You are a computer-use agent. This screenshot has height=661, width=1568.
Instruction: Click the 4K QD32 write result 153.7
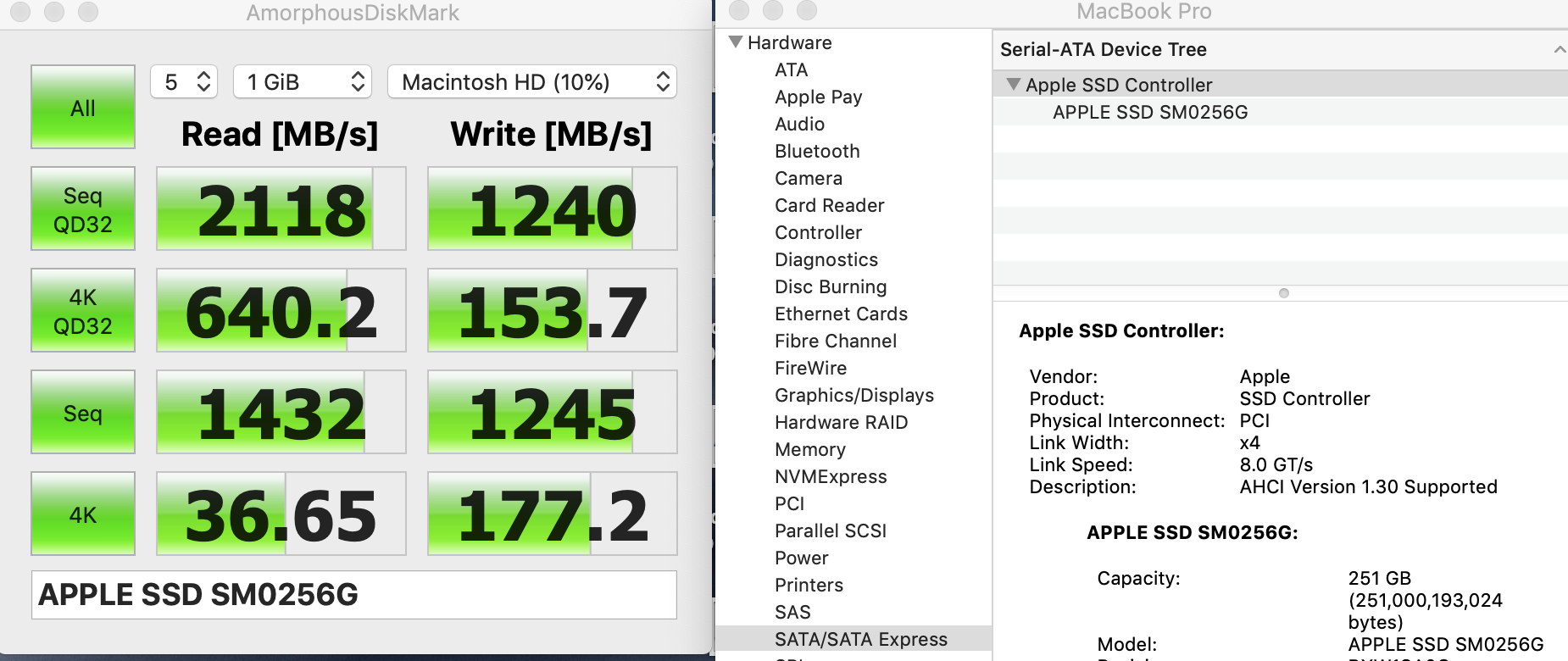pyautogui.click(x=553, y=310)
